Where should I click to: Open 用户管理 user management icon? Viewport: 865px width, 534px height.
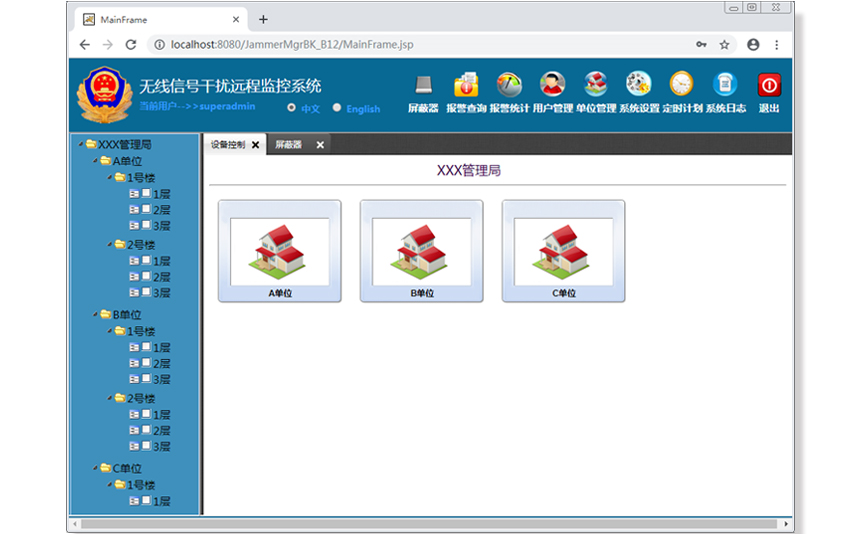tap(552, 84)
